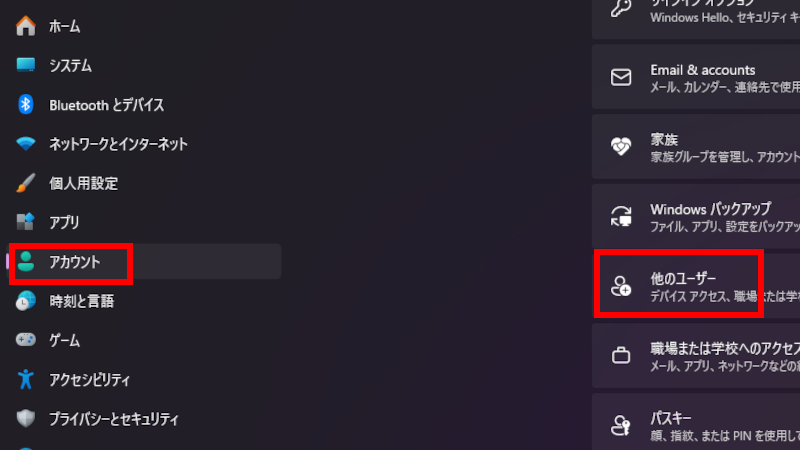
Task: Click the Accessibility figure icon
Action: point(26,379)
